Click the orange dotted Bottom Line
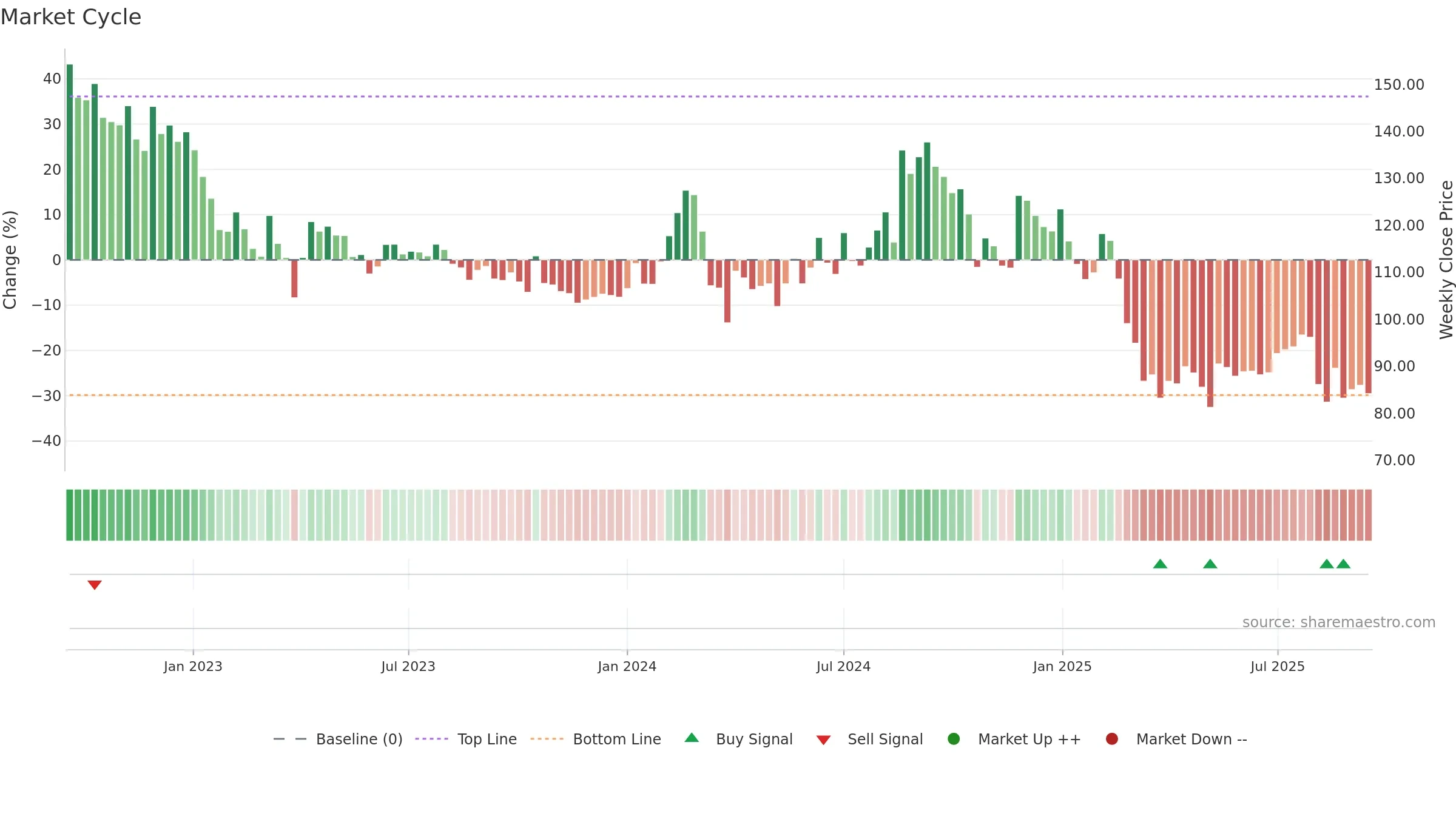This screenshot has height=819, width=1456. 719,395
